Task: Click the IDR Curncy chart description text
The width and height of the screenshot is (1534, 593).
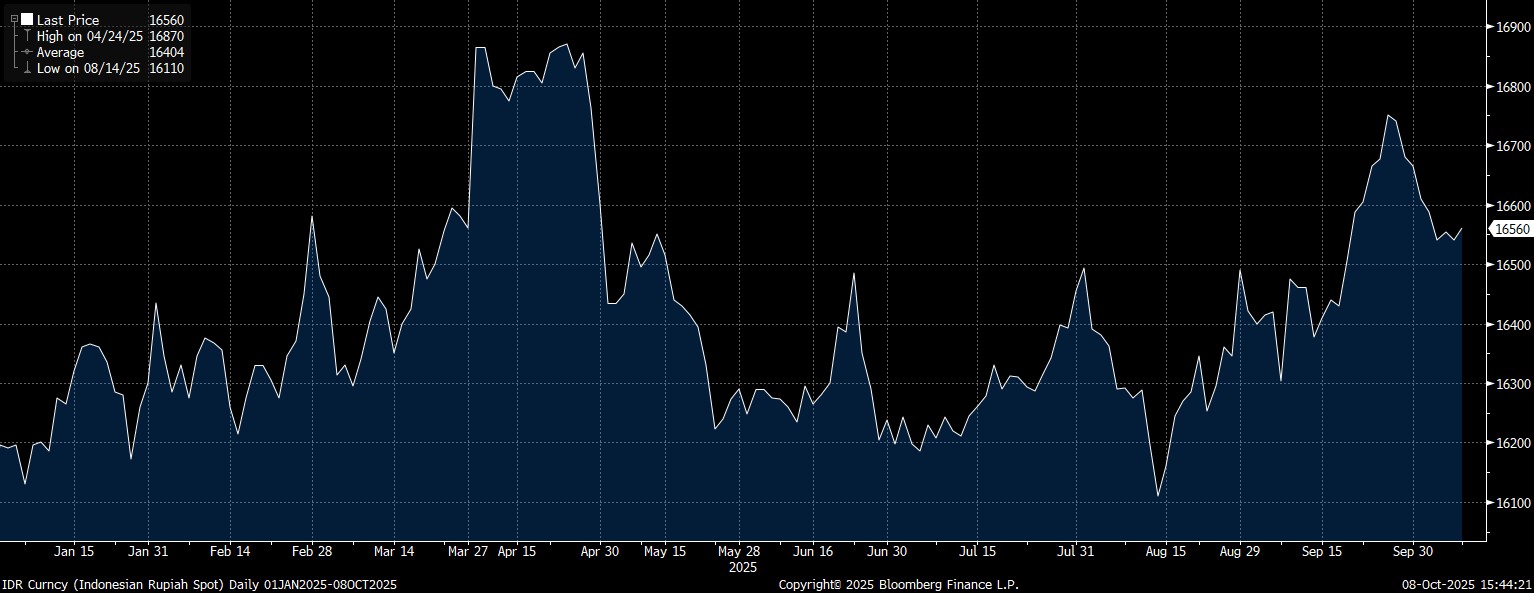Action: click(199, 584)
